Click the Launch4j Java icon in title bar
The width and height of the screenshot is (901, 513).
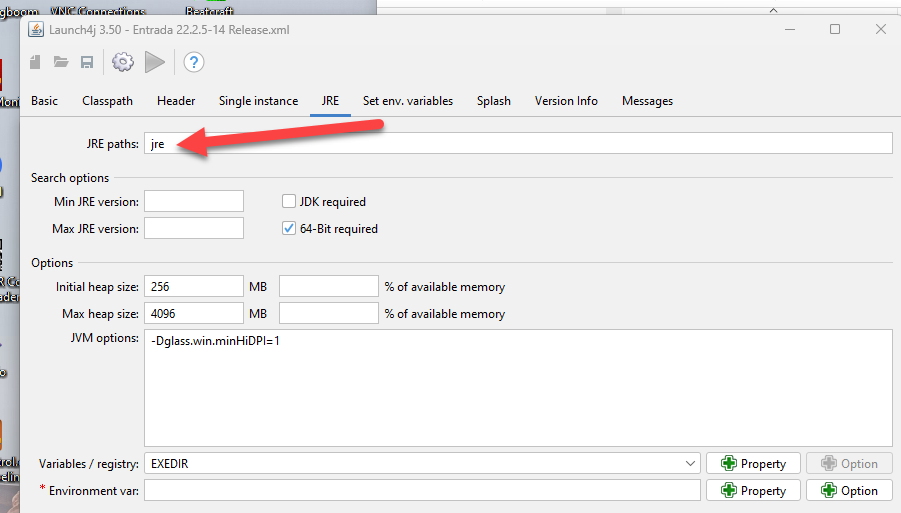35,30
